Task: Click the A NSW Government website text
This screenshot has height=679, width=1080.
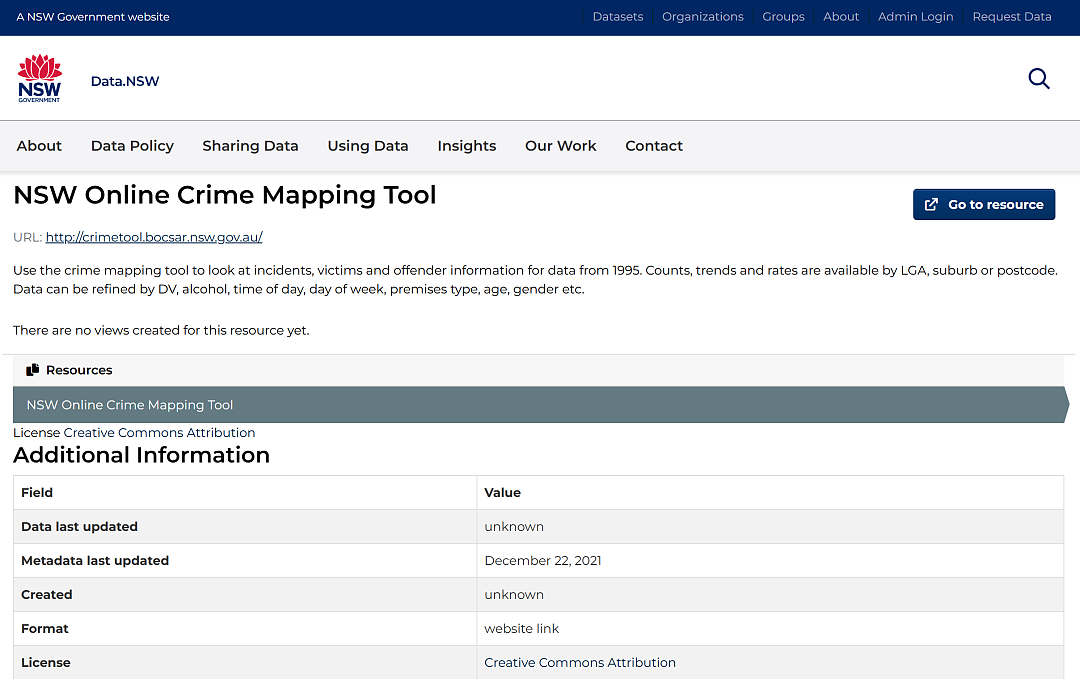Action: [x=93, y=17]
